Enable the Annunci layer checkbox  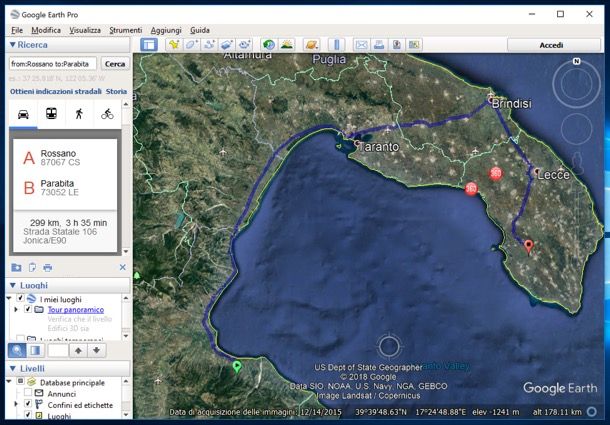tap(28, 392)
